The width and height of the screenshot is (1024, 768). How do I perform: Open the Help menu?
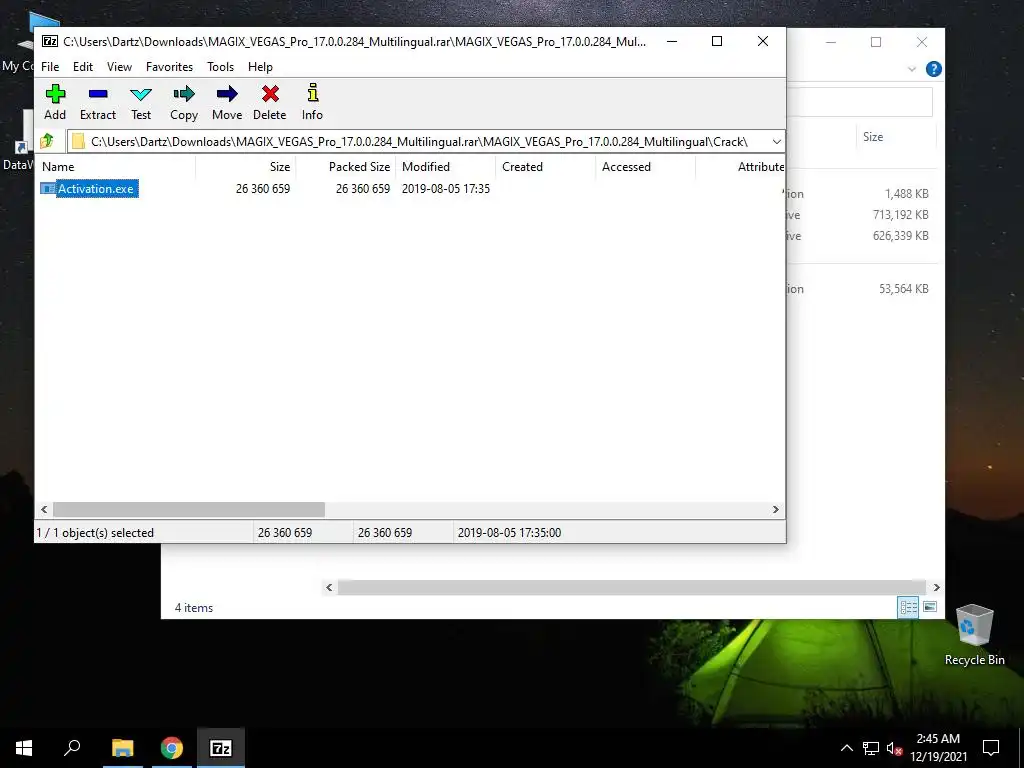coord(260,67)
